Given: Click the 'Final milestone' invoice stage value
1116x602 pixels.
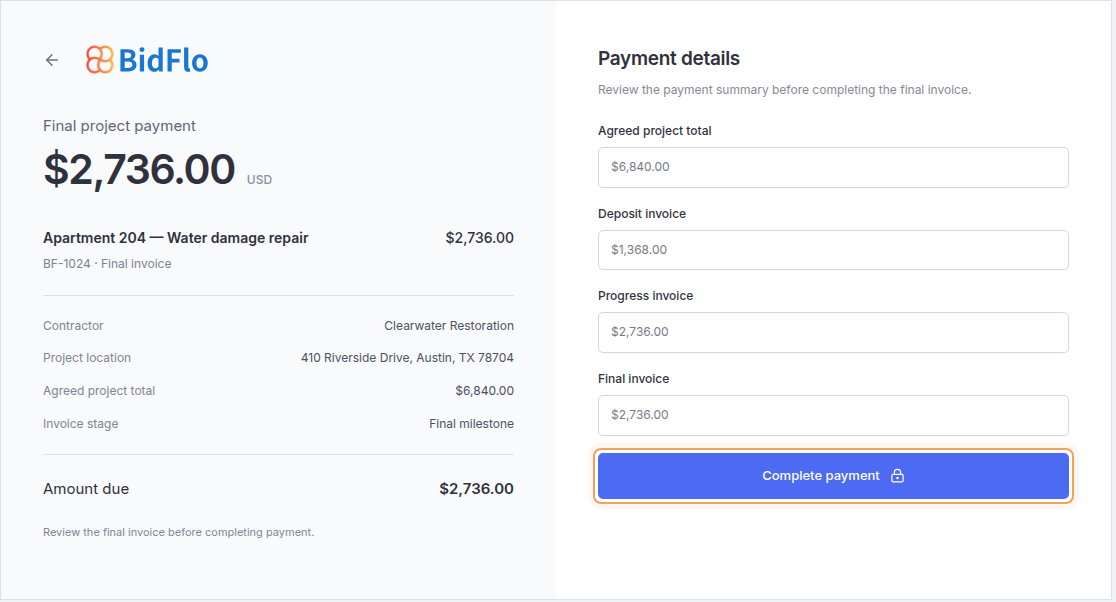Looking at the screenshot, I should pos(471,423).
